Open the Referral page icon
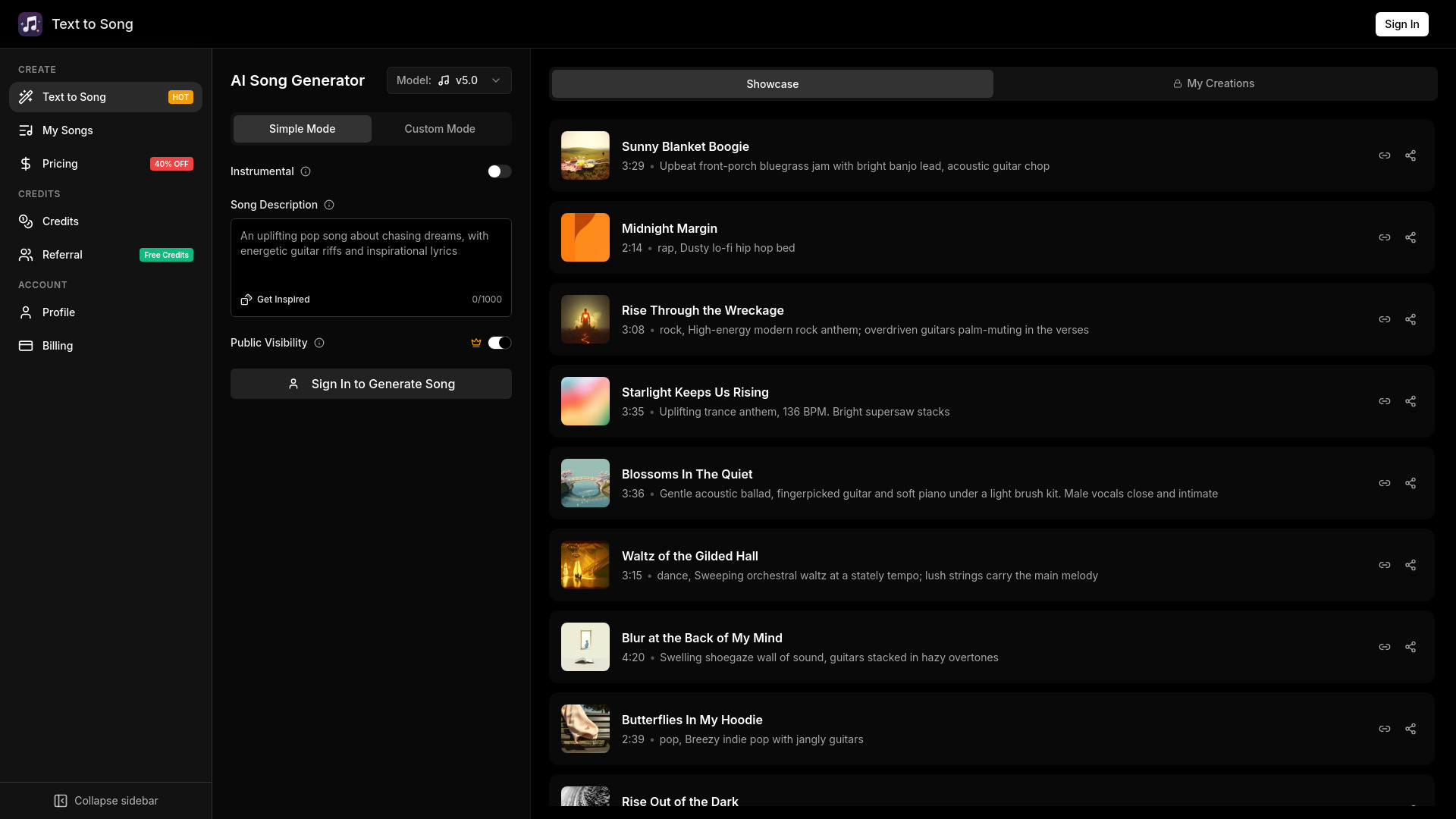Screen dimensions: 1456x819 click(26, 255)
